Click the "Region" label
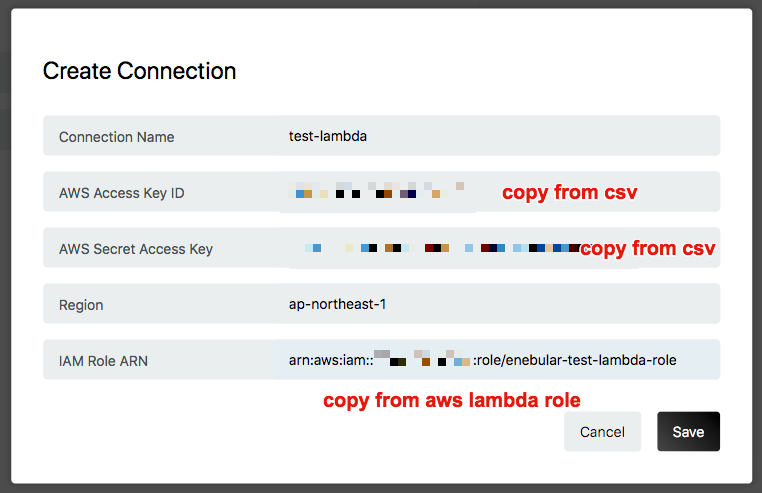 point(81,305)
